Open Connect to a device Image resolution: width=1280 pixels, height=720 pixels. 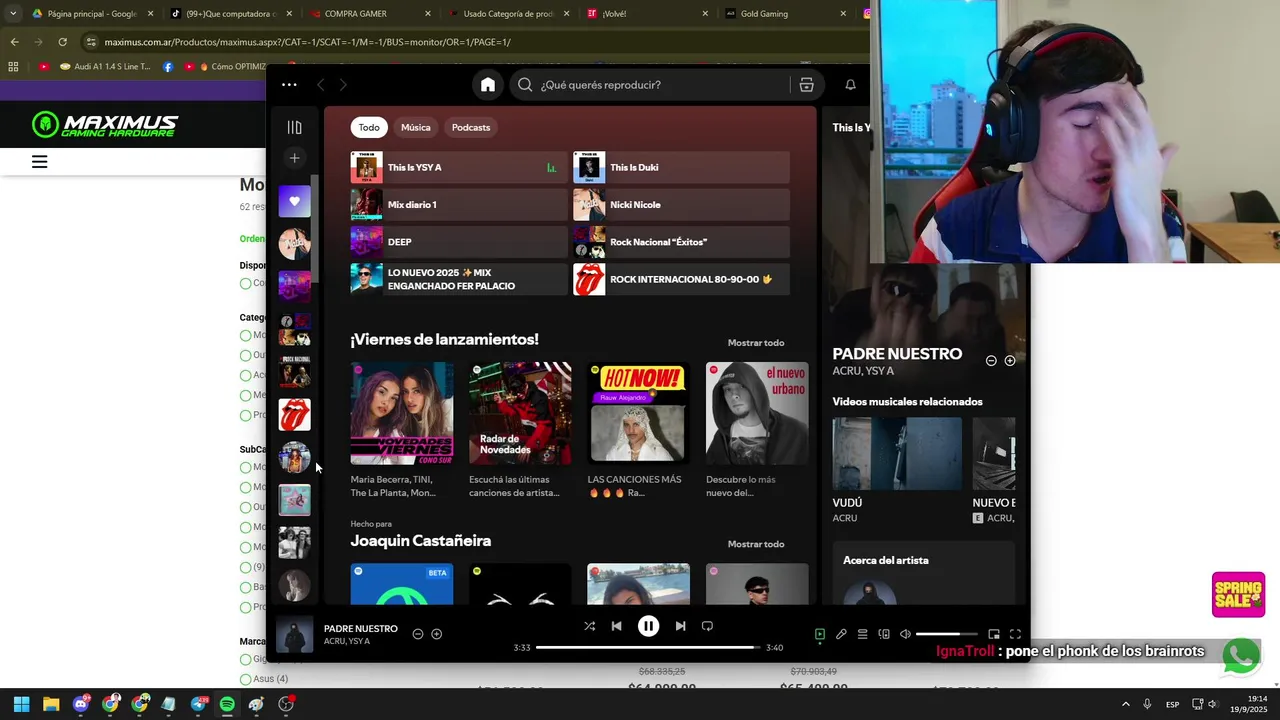point(884,634)
